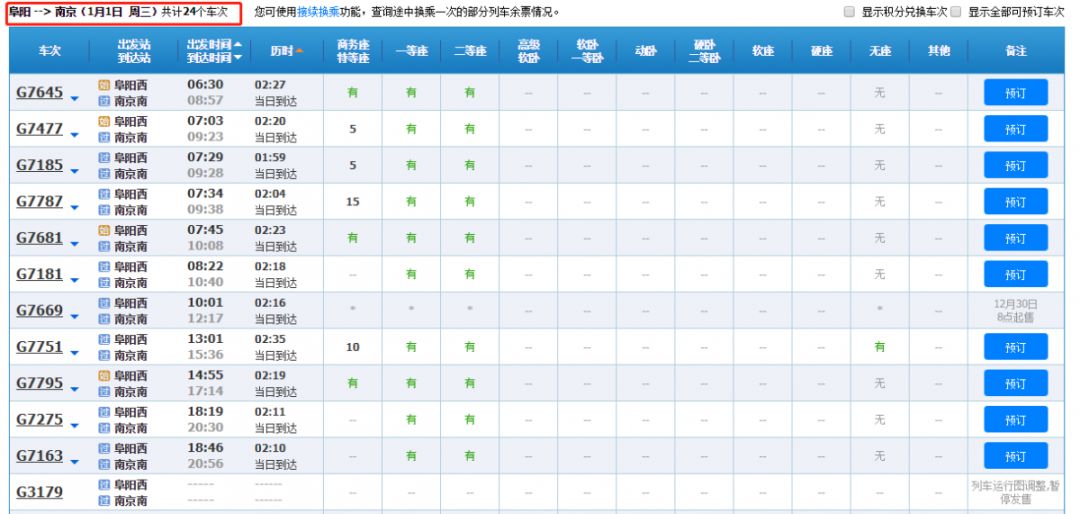The height and width of the screenshot is (514, 1080).
Task: Select business seat count 15 for G7787
Action: [353, 202]
